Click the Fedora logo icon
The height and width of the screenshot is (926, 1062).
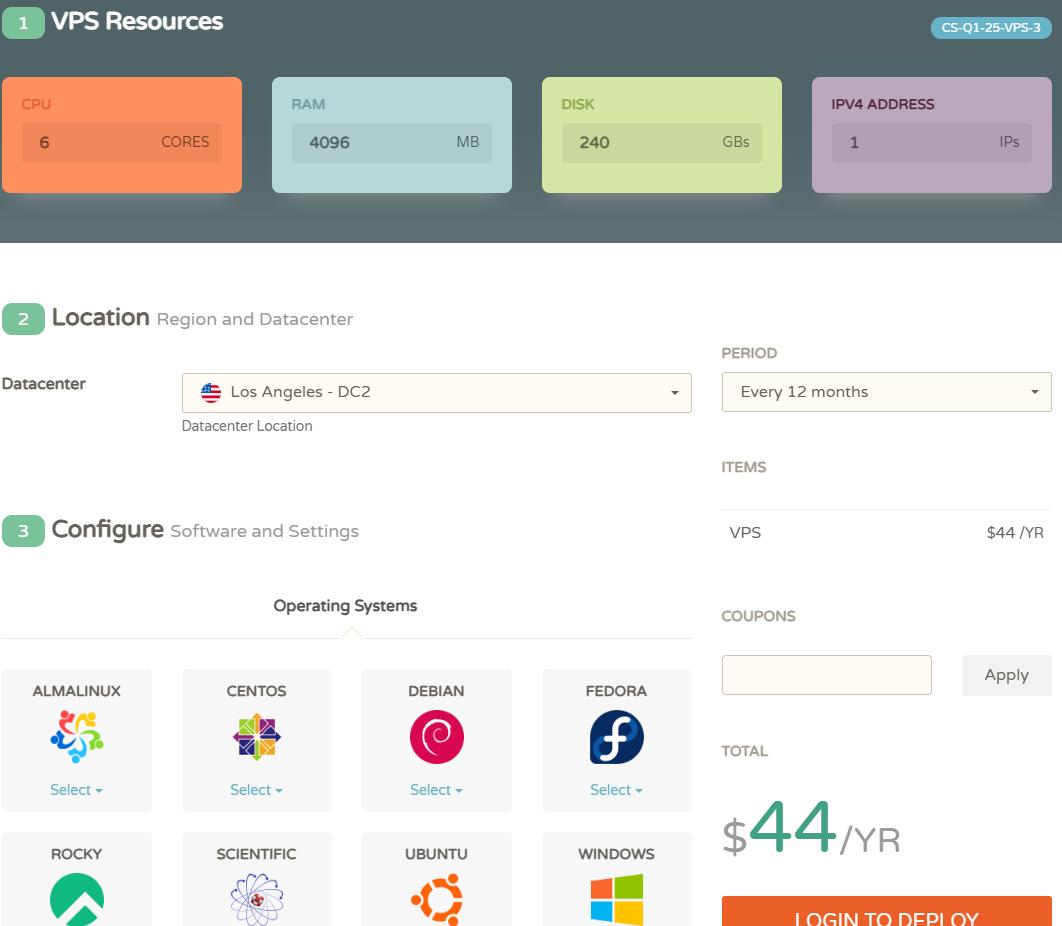(x=616, y=737)
